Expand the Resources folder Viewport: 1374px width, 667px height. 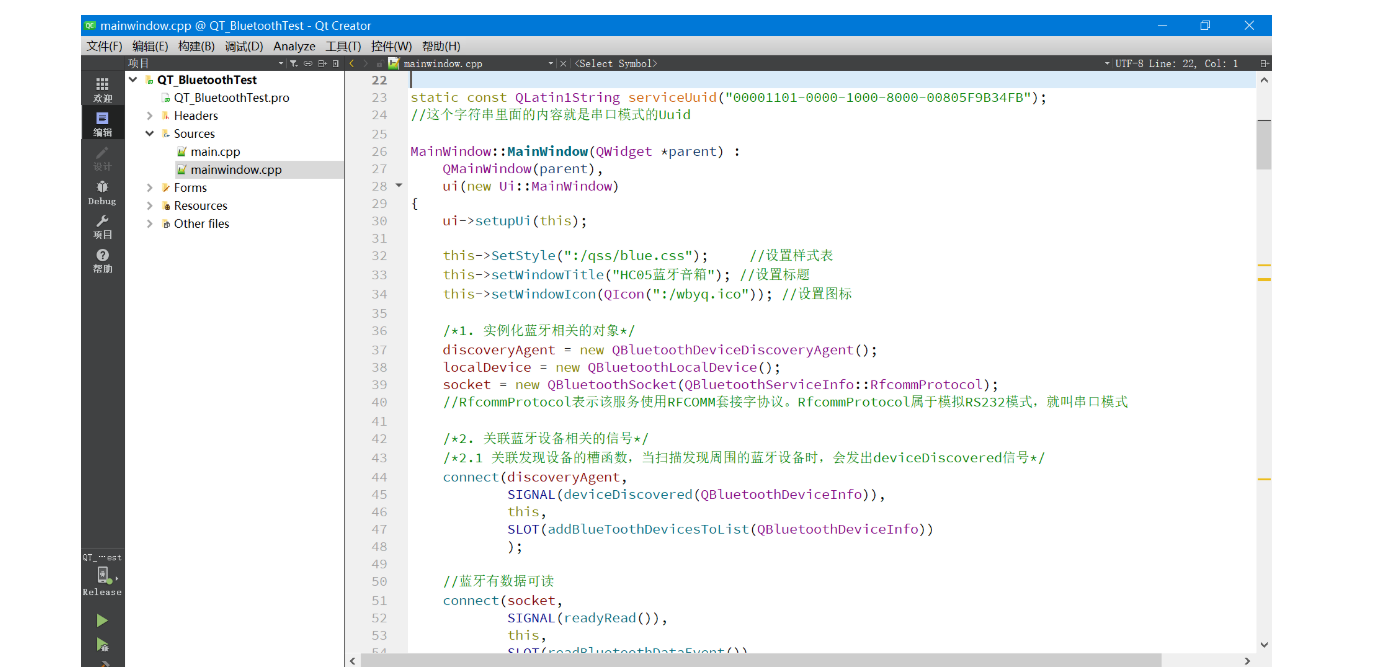(x=150, y=206)
